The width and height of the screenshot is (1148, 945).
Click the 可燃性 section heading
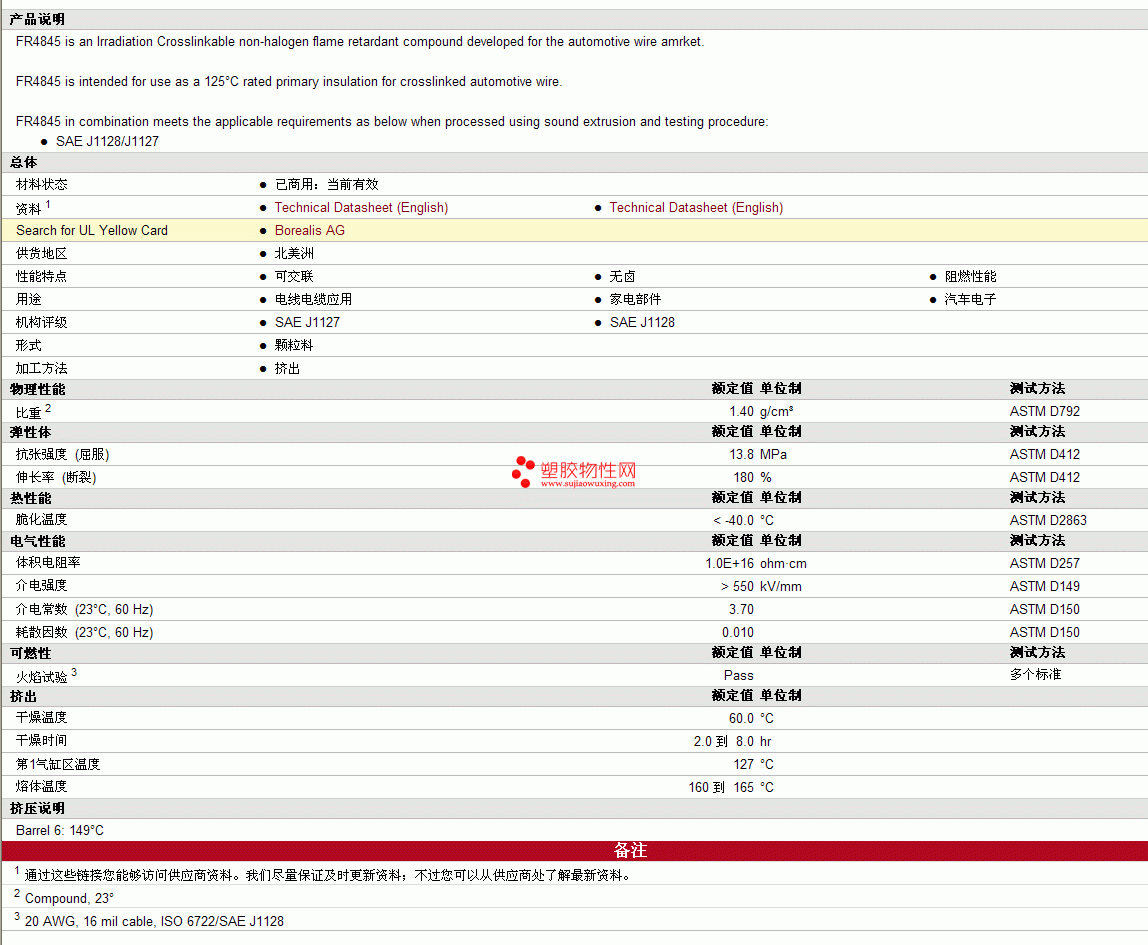(x=31, y=654)
